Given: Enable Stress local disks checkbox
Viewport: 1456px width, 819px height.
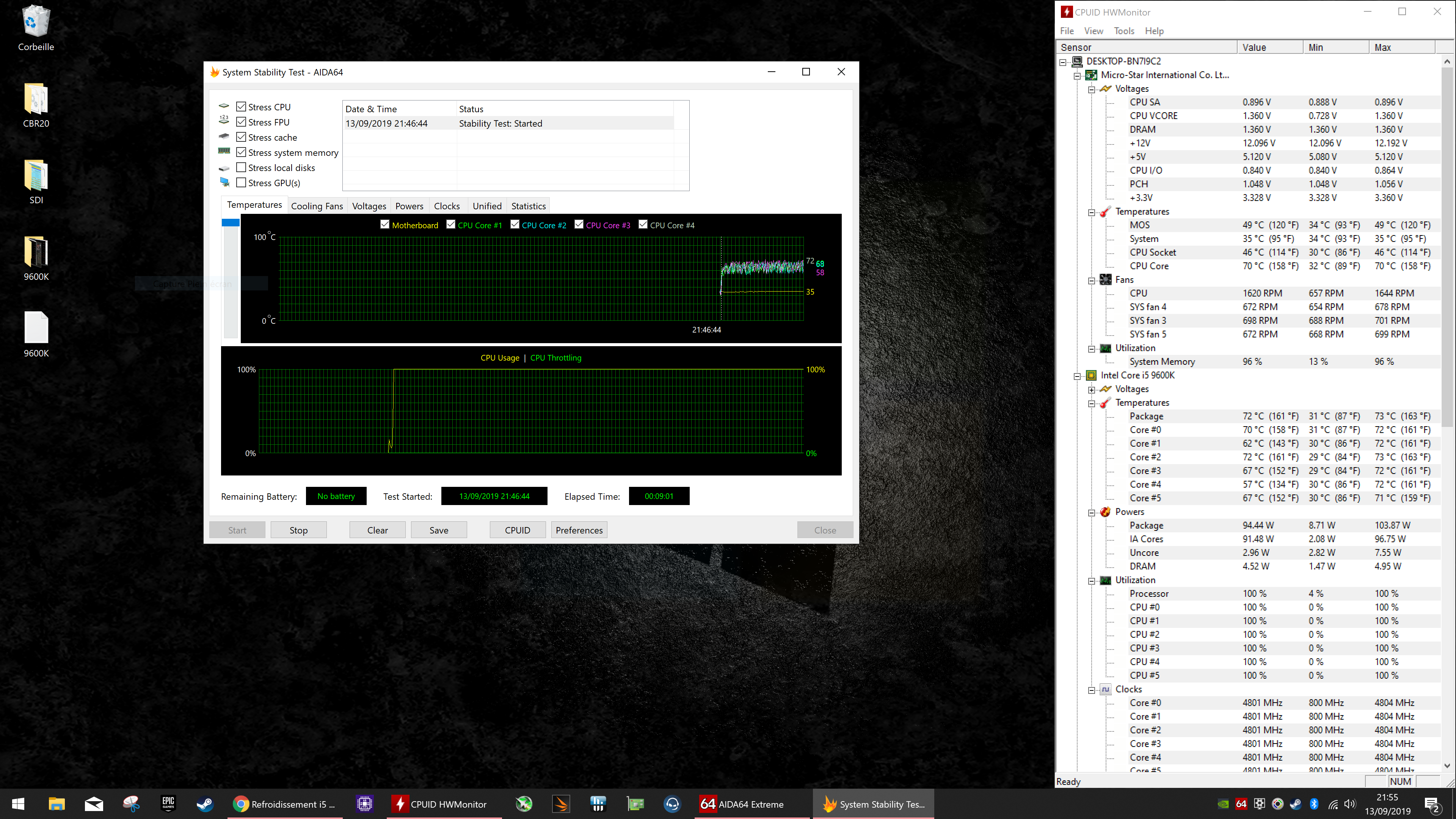Looking at the screenshot, I should point(242,168).
